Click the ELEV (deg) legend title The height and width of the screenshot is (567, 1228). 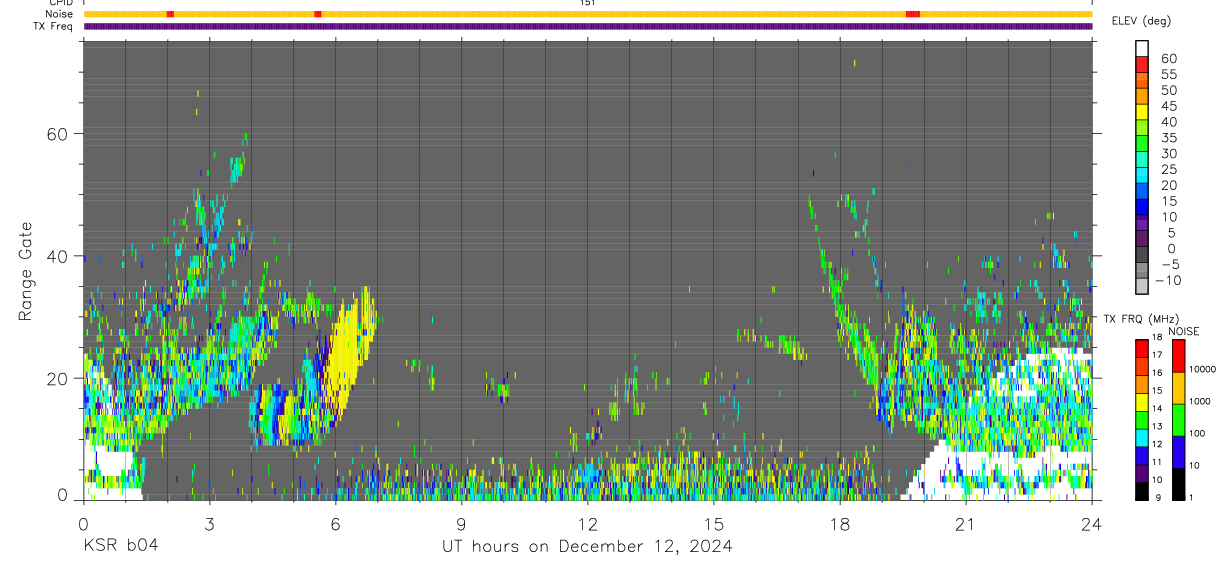(1141, 21)
